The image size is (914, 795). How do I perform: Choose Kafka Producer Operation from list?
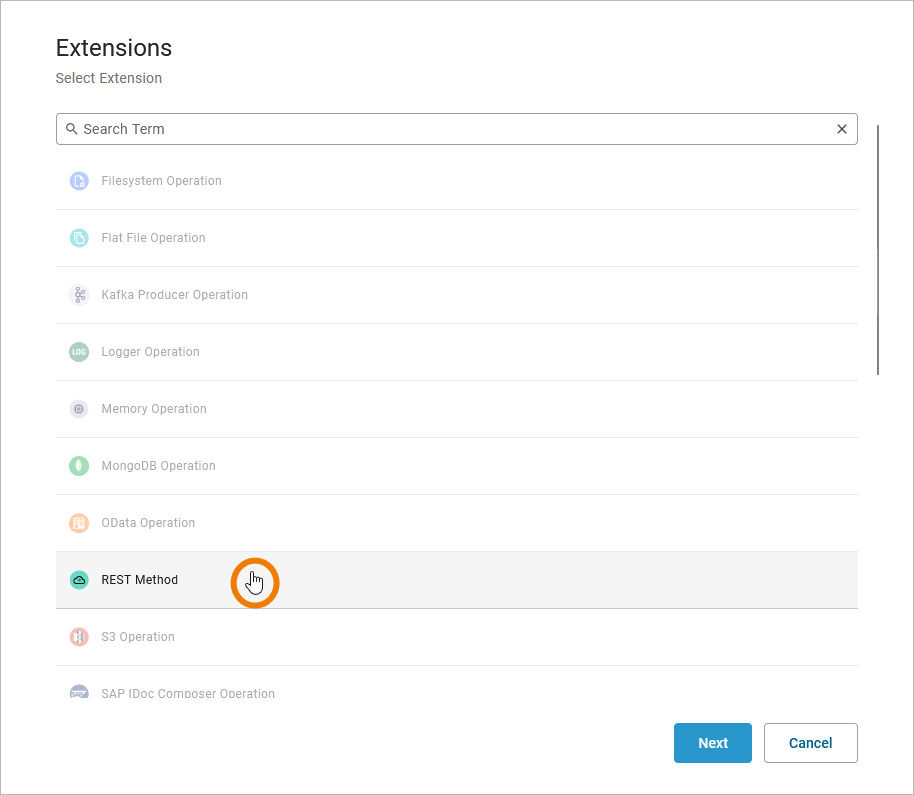[x=174, y=295]
